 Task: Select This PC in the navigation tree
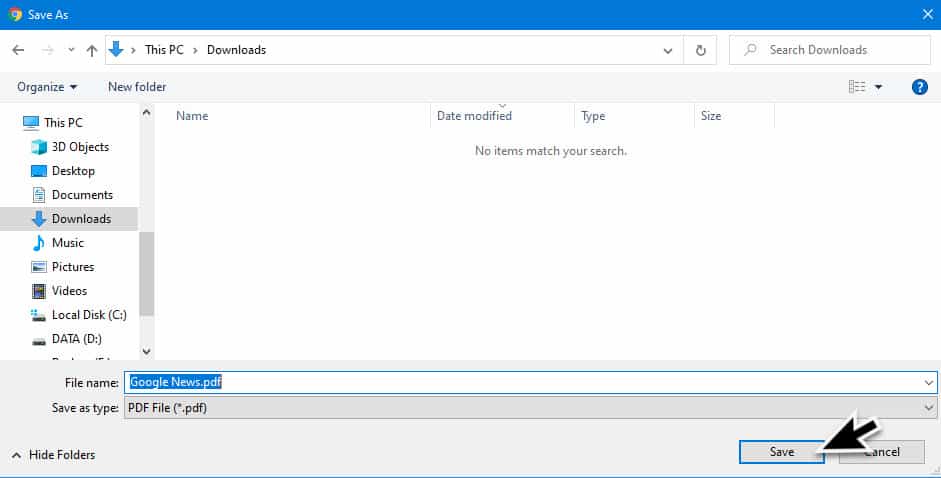point(63,123)
